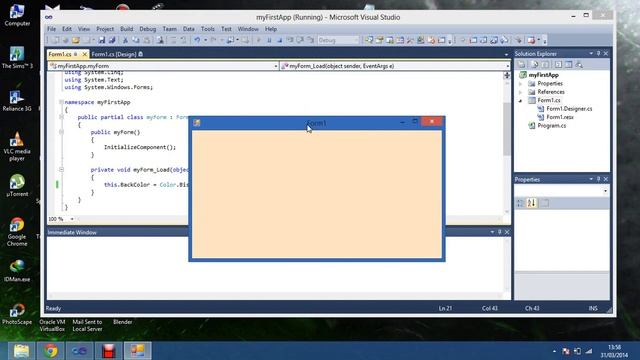Pause debugging with the Break All icon
640x360 pixels.
(269, 40)
